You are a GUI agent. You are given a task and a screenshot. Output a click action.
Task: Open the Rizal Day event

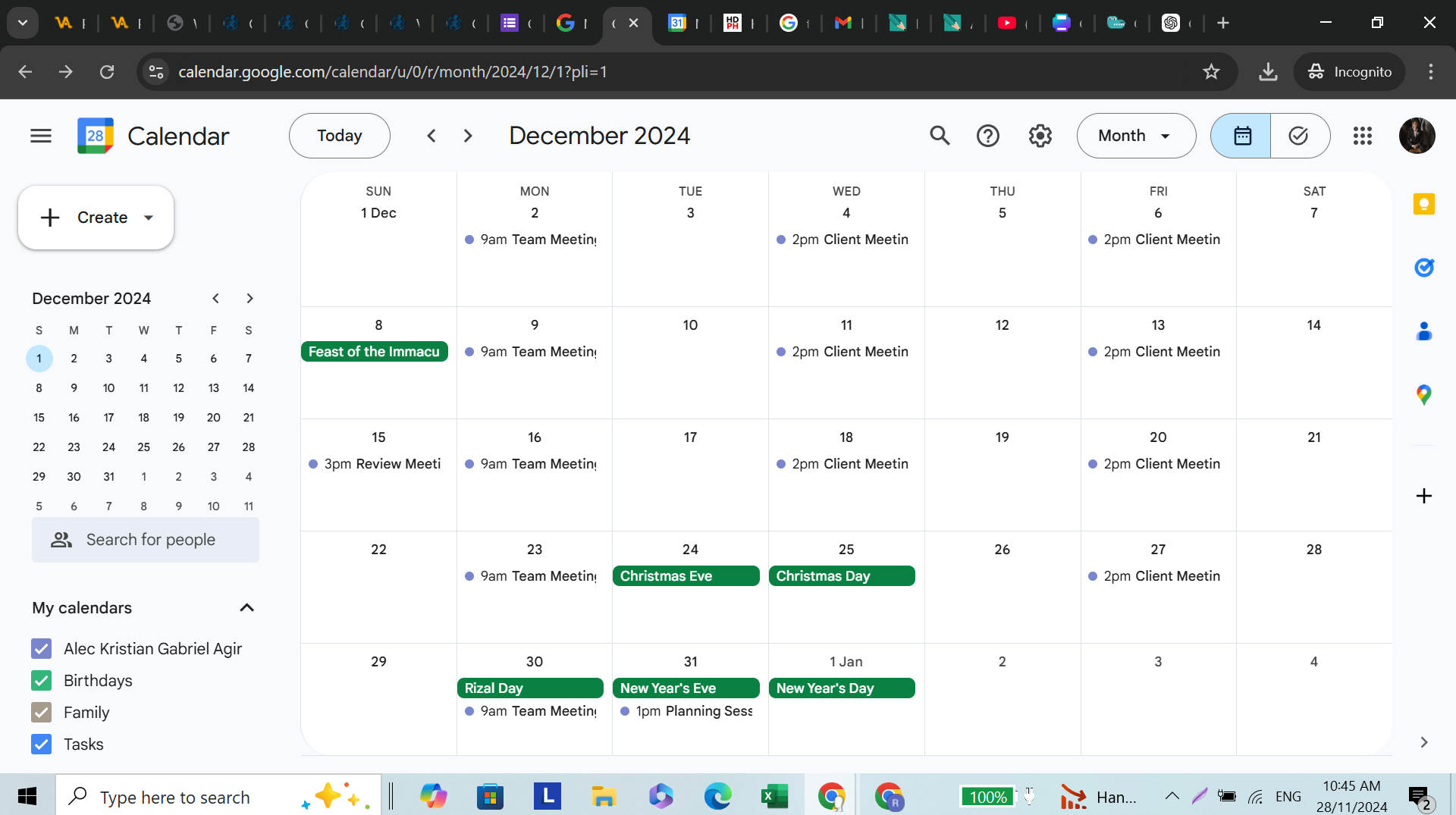(x=530, y=688)
